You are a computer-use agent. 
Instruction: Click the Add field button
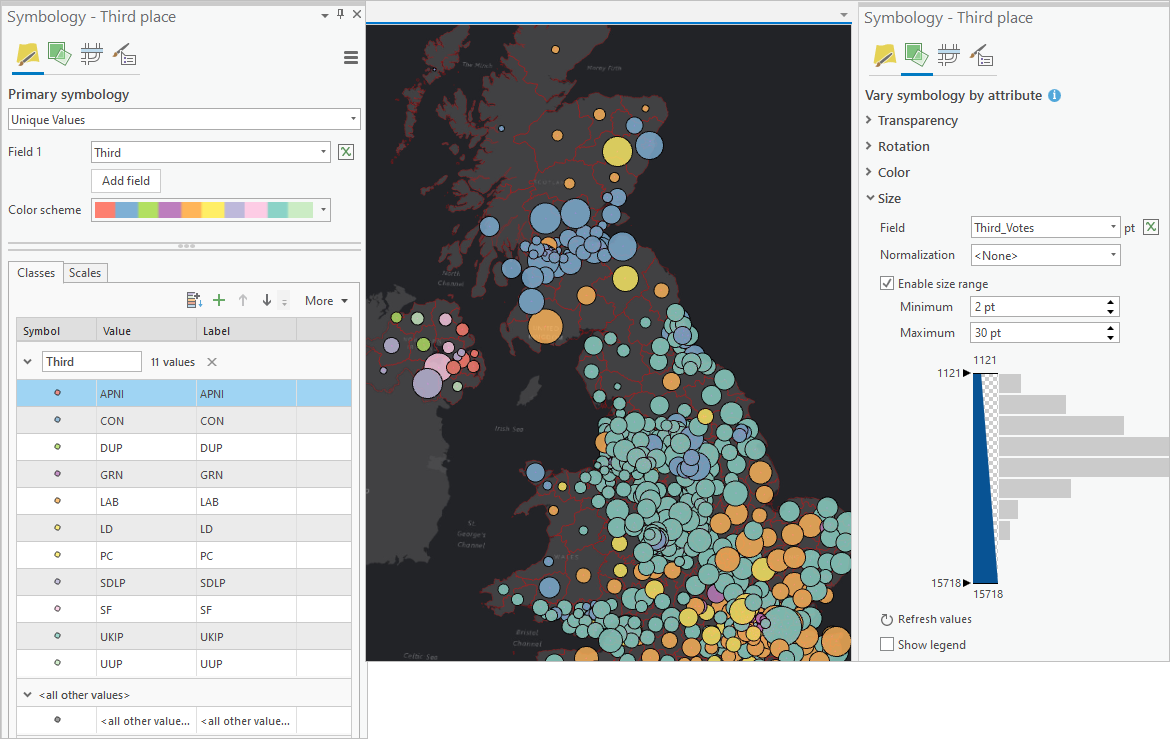[126, 181]
